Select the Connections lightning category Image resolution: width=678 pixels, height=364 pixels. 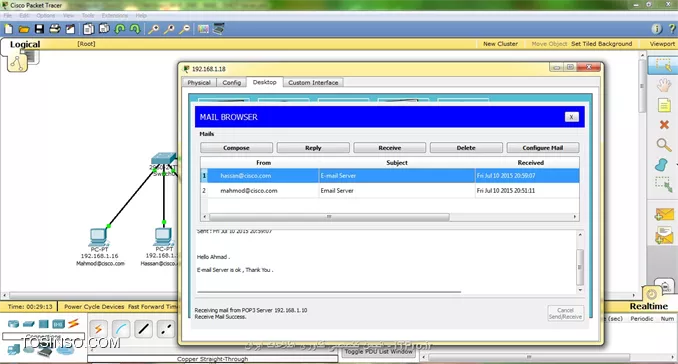point(74,323)
